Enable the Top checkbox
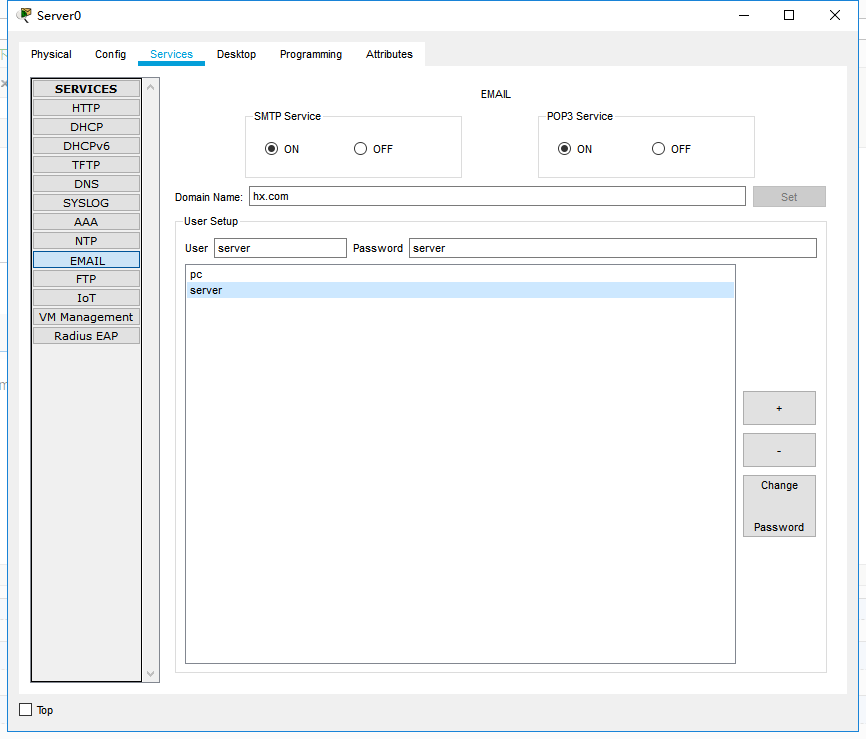The width and height of the screenshot is (866, 739). coord(26,710)
